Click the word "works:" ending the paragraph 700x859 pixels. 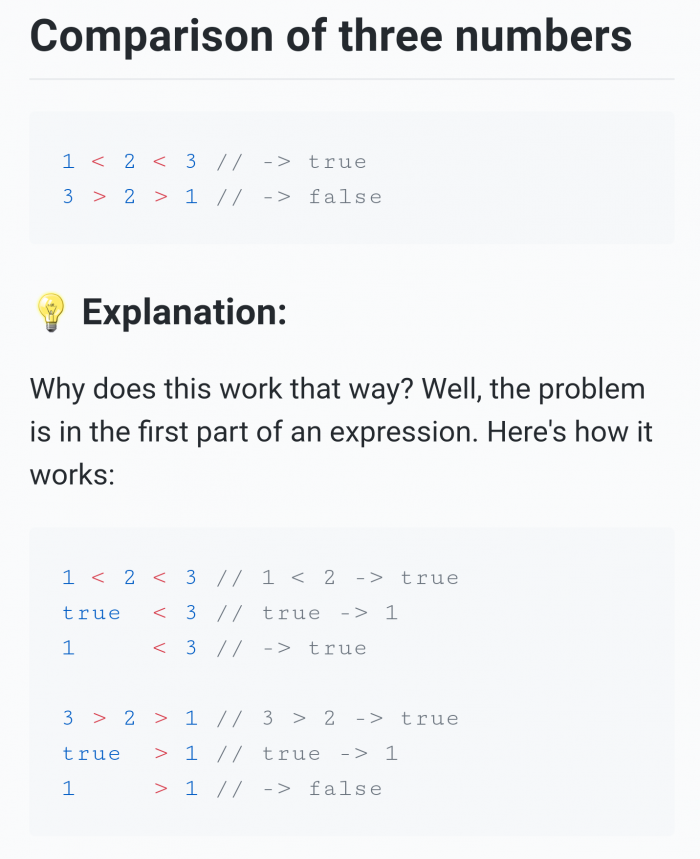[72, 474]
